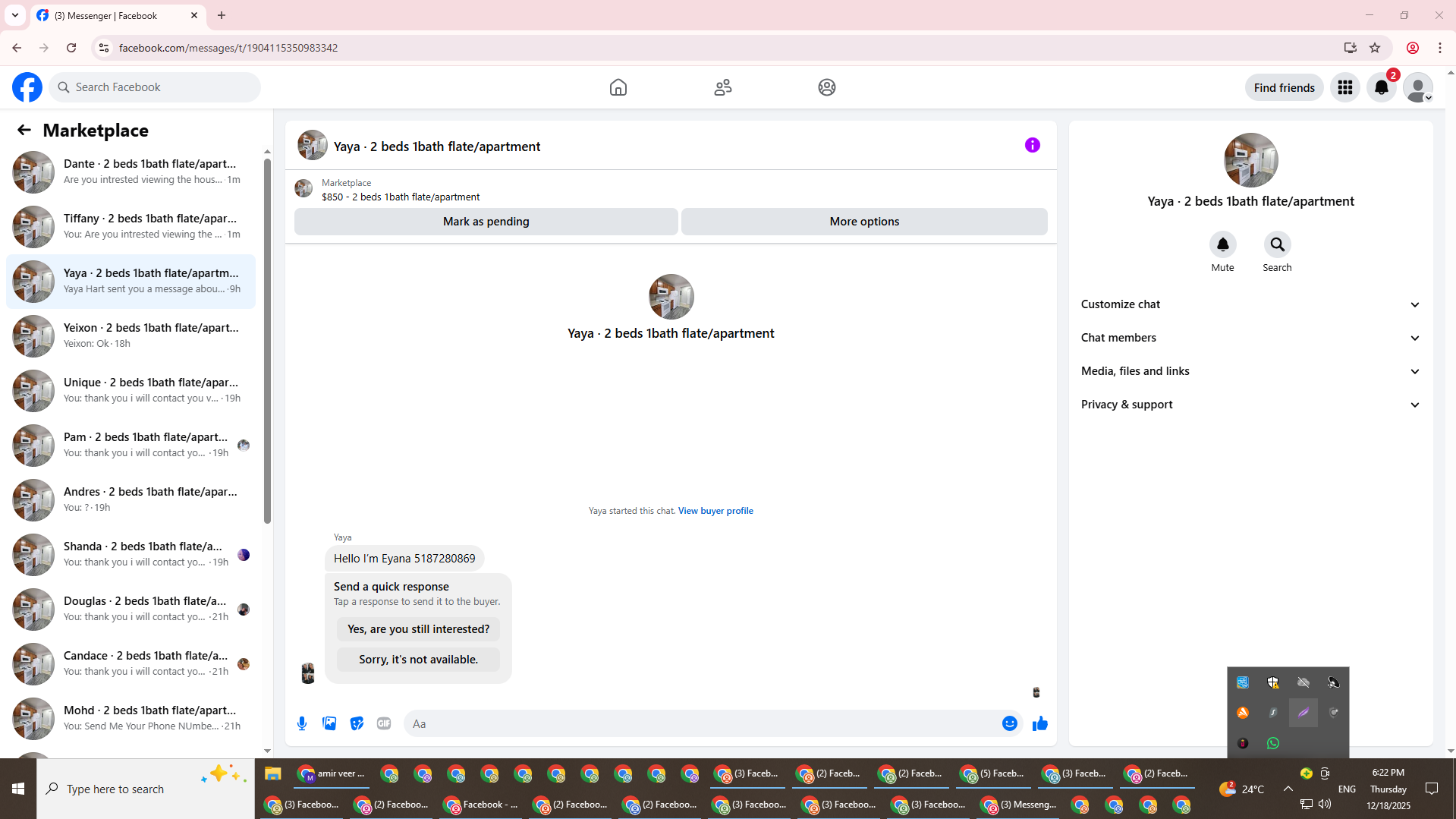Expand the Chat members section
Image resolution: width=1456 pixels, height=819 pixels.
[x=1250, y=338]
